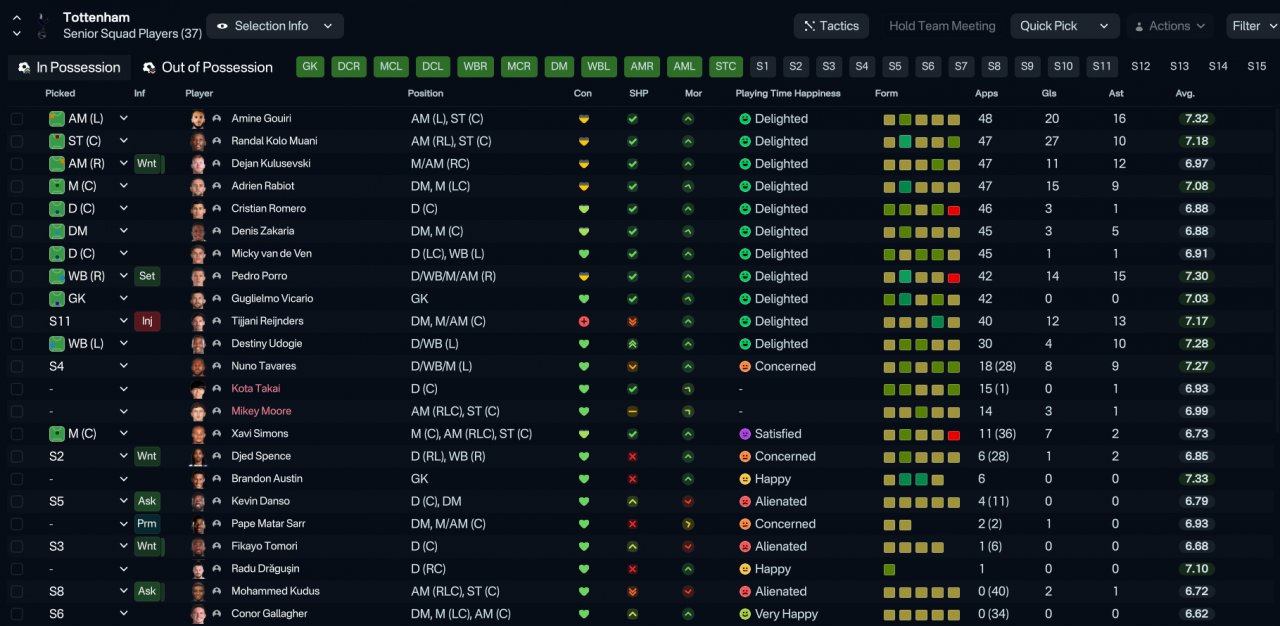Click the Tottenham club badge icon
Image resolution: width=1280 pixels, height=626 pixels.
(41, 25)
